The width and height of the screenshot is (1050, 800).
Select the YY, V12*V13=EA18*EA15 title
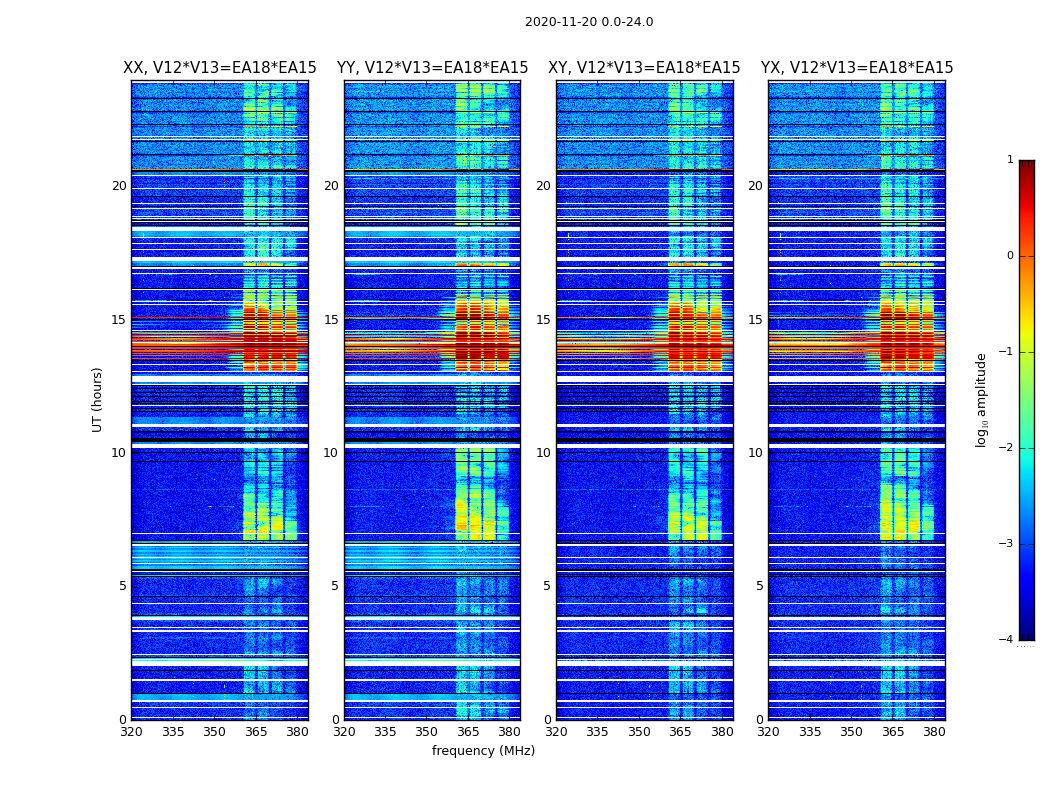432,68
